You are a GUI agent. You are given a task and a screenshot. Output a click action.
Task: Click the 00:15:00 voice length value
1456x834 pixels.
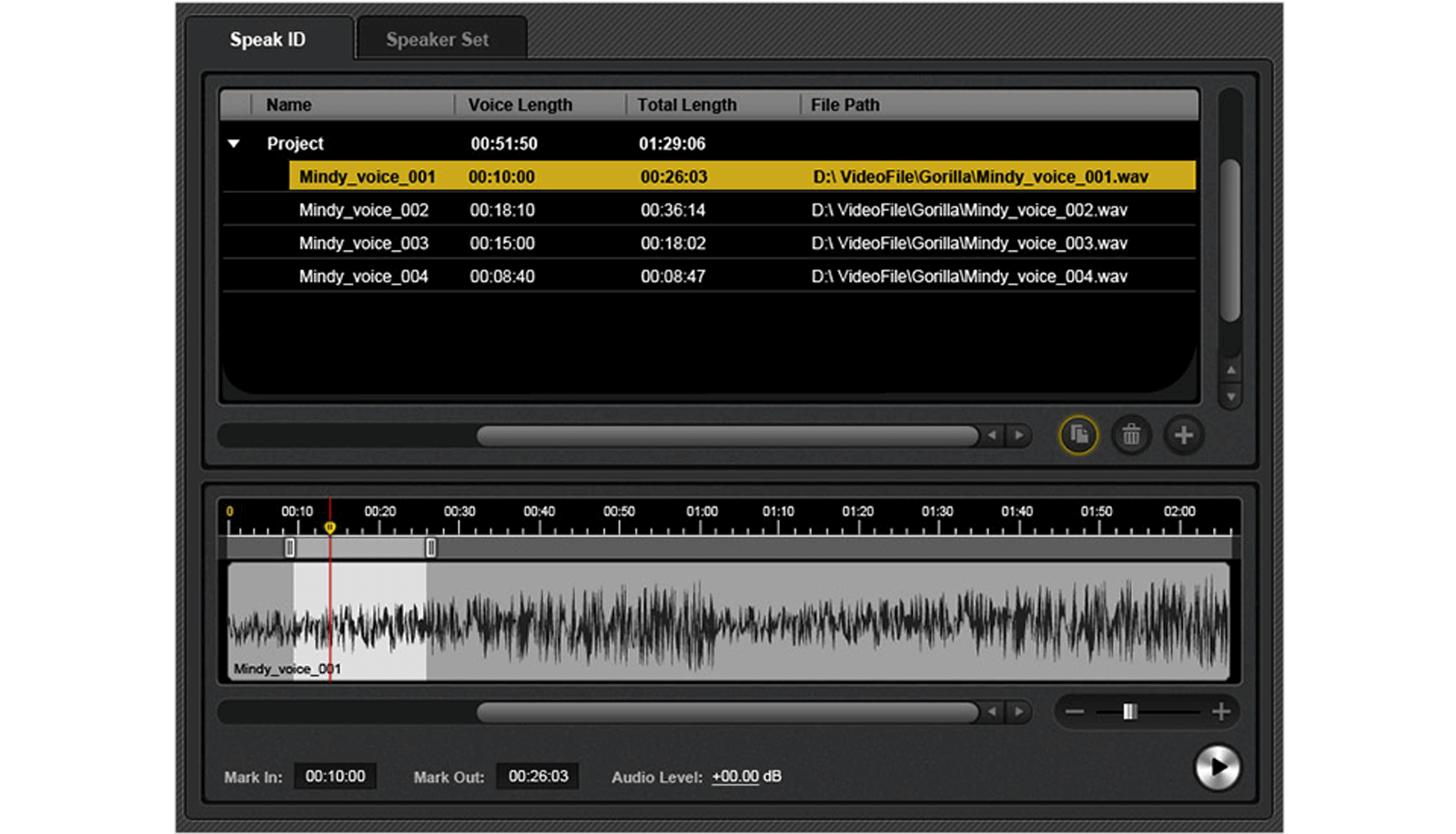click(x=502, y=244)
